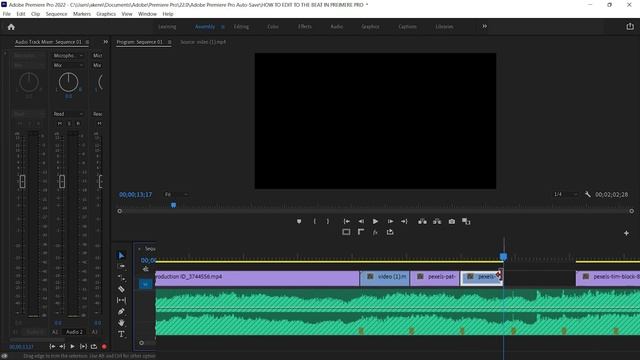Click the Add Marker button in Program monitor
This screenshot has width=640, height=360.
[299, 221]
